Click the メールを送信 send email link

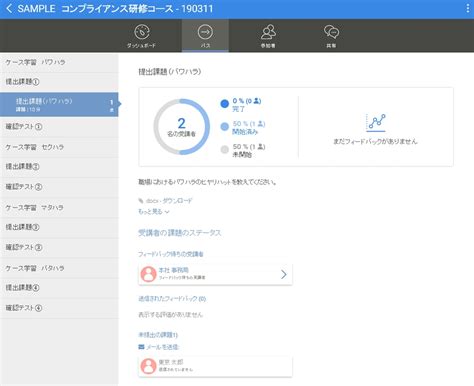coord(162,347)
